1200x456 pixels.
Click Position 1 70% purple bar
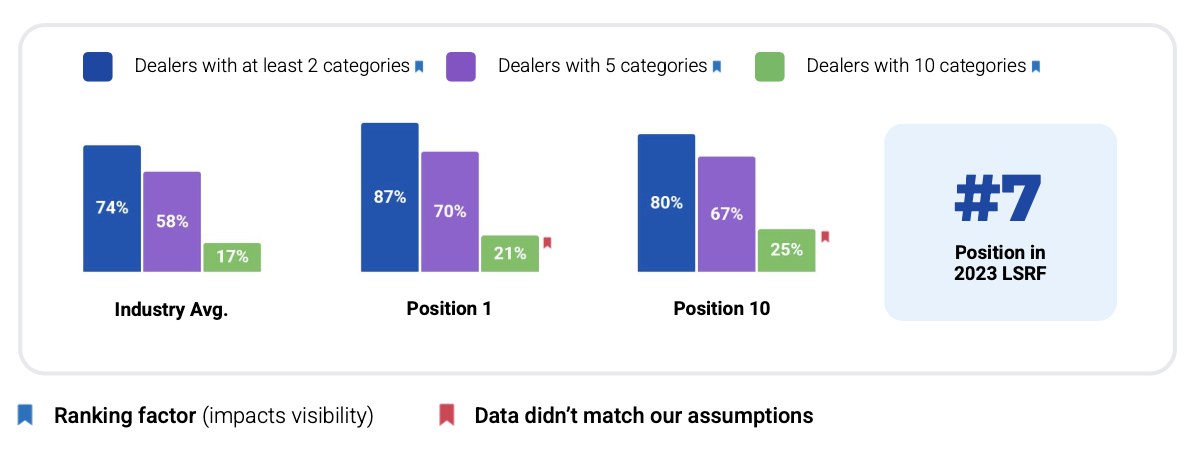coord(450,211)
